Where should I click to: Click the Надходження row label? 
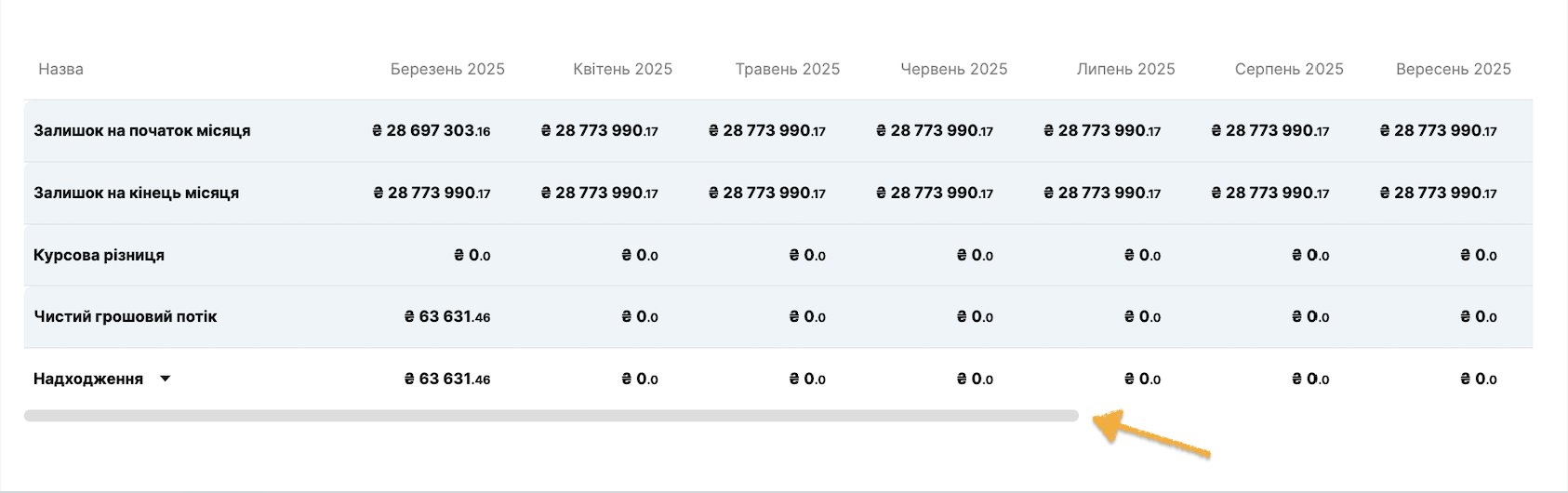point(88,379)
